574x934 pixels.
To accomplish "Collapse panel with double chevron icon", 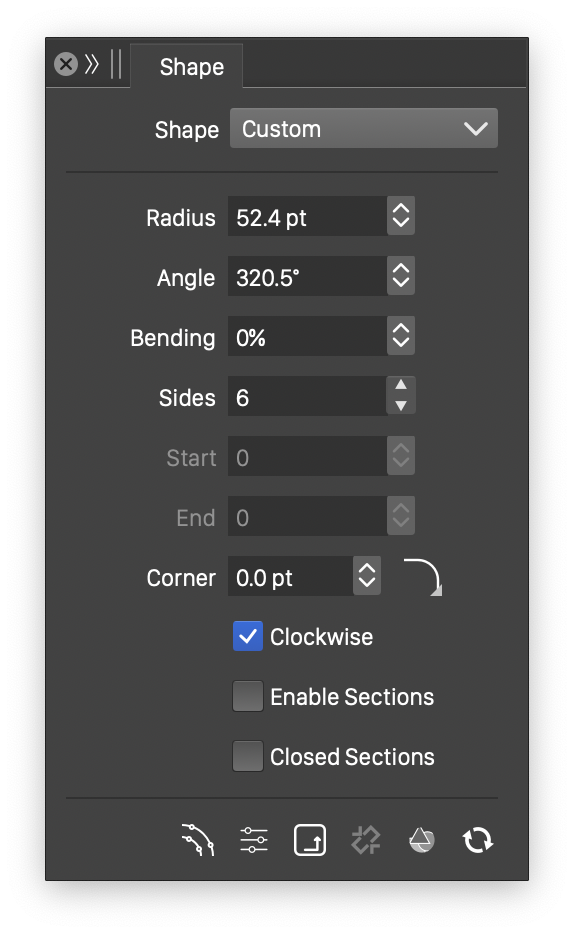I will [x=92, y=64].
